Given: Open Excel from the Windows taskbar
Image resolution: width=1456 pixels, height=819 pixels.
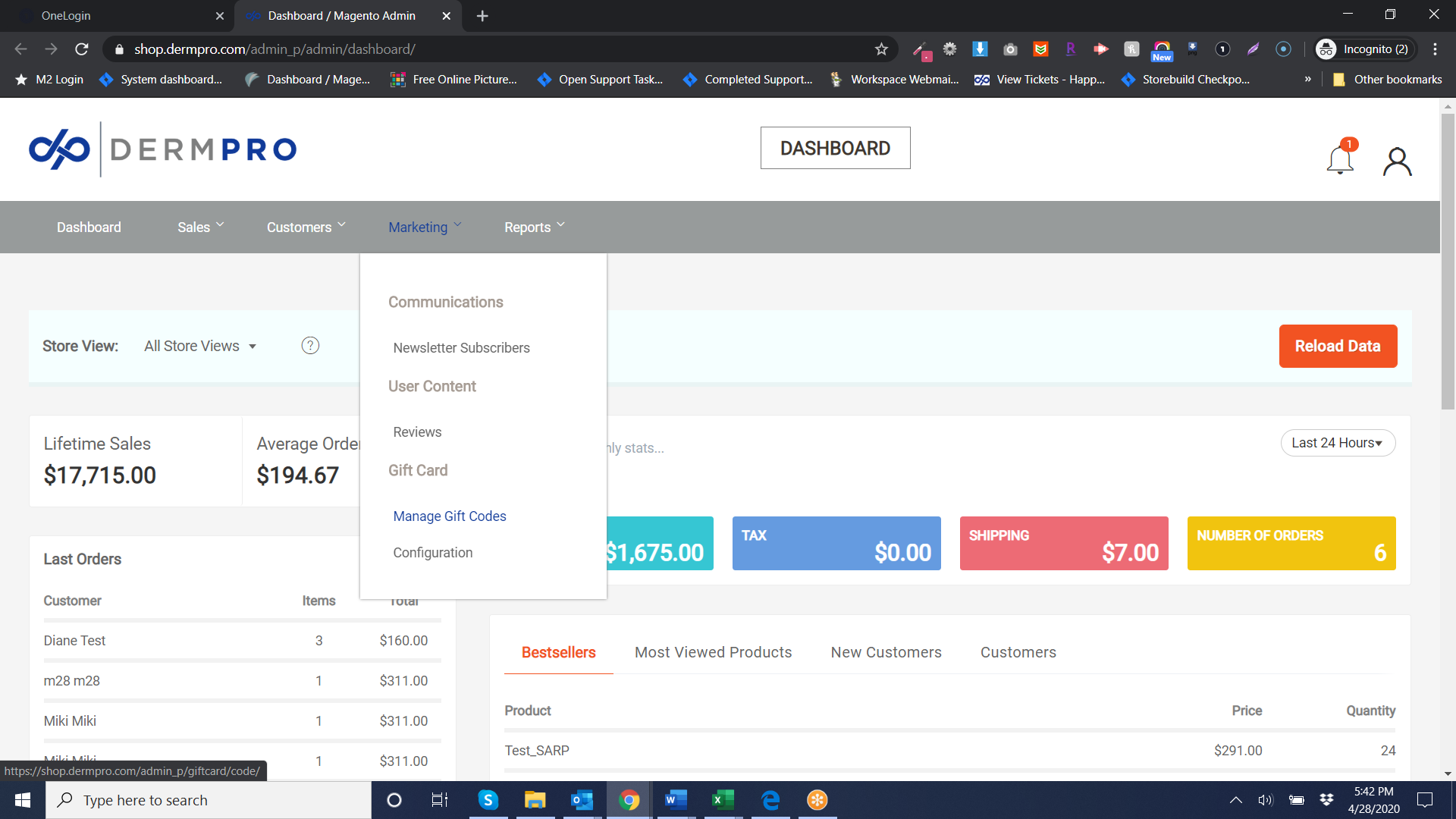Looking at the screenshot, I should coord(723,800).
